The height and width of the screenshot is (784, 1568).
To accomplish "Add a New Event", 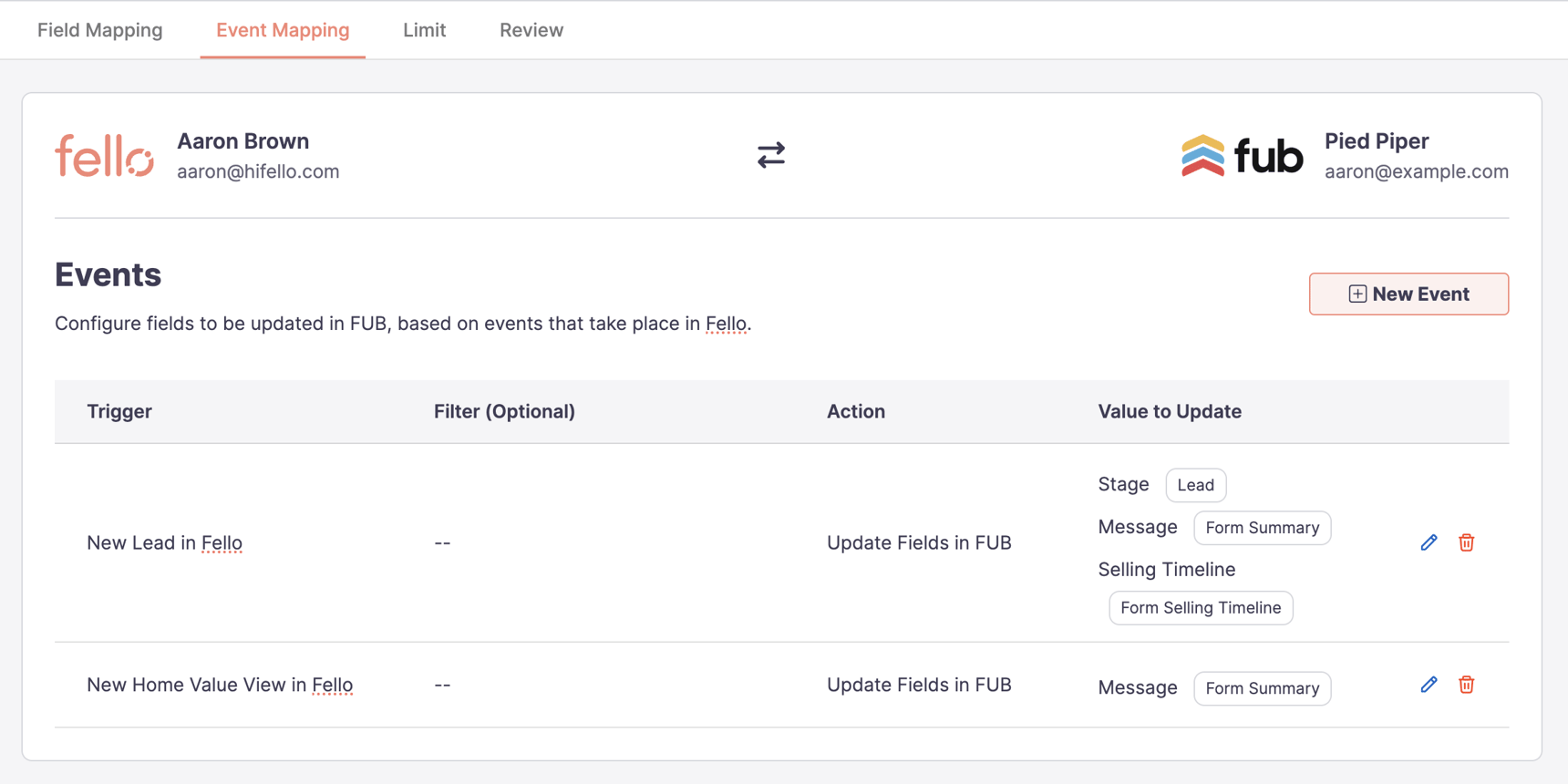I will pos(1408,294).
